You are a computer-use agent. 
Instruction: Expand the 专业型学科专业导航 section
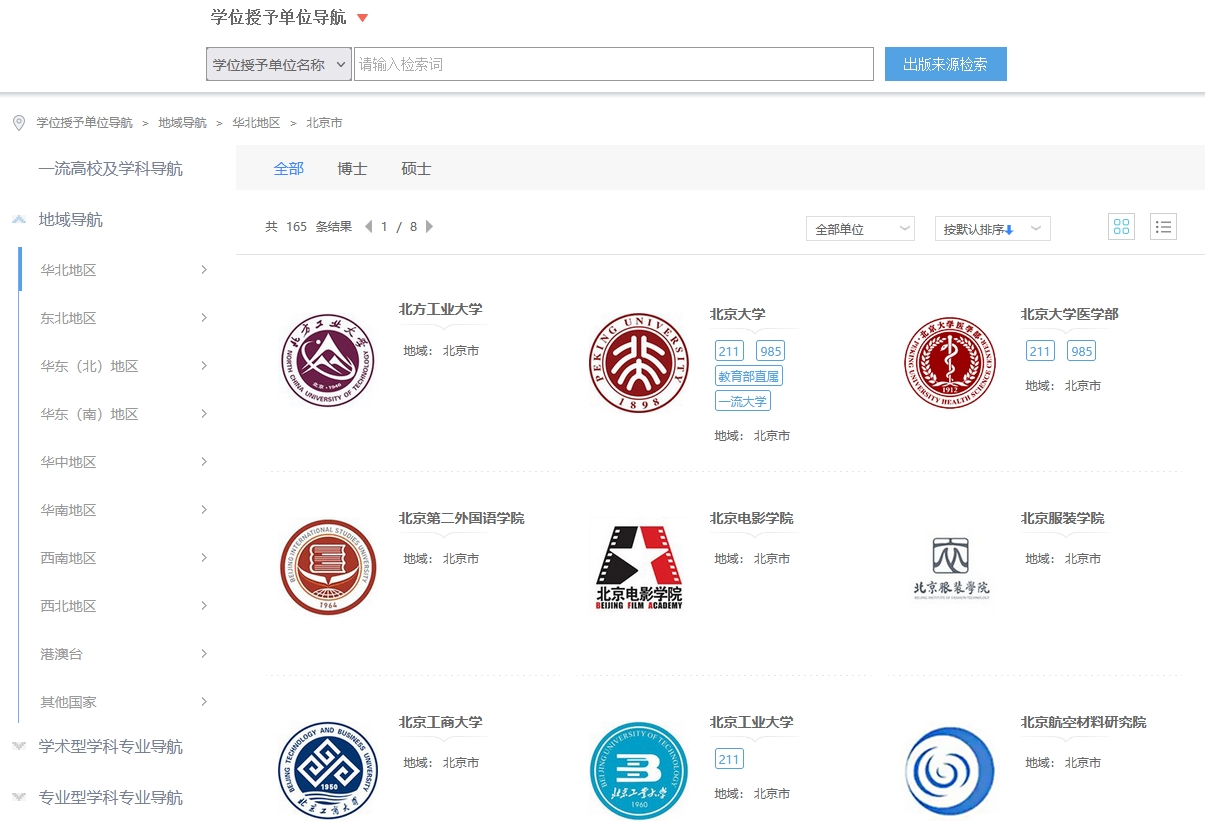click(x=19, y=797)
